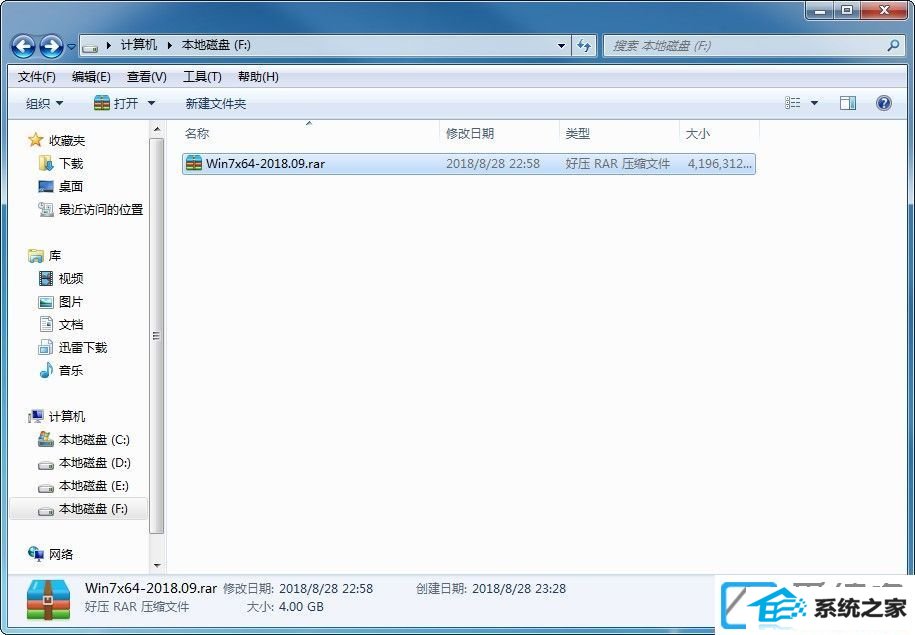
Task: Create folder with 新建文件夹
Action: [x=216, y=104]
